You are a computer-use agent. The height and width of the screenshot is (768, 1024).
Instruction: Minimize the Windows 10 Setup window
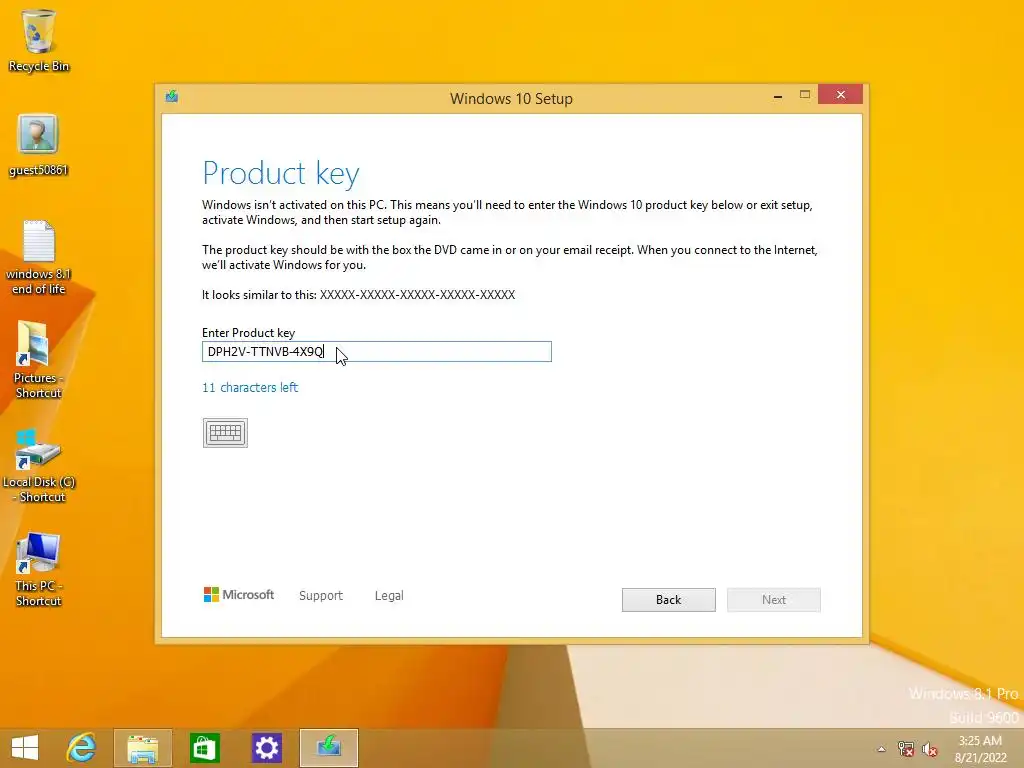click(778, 95)
